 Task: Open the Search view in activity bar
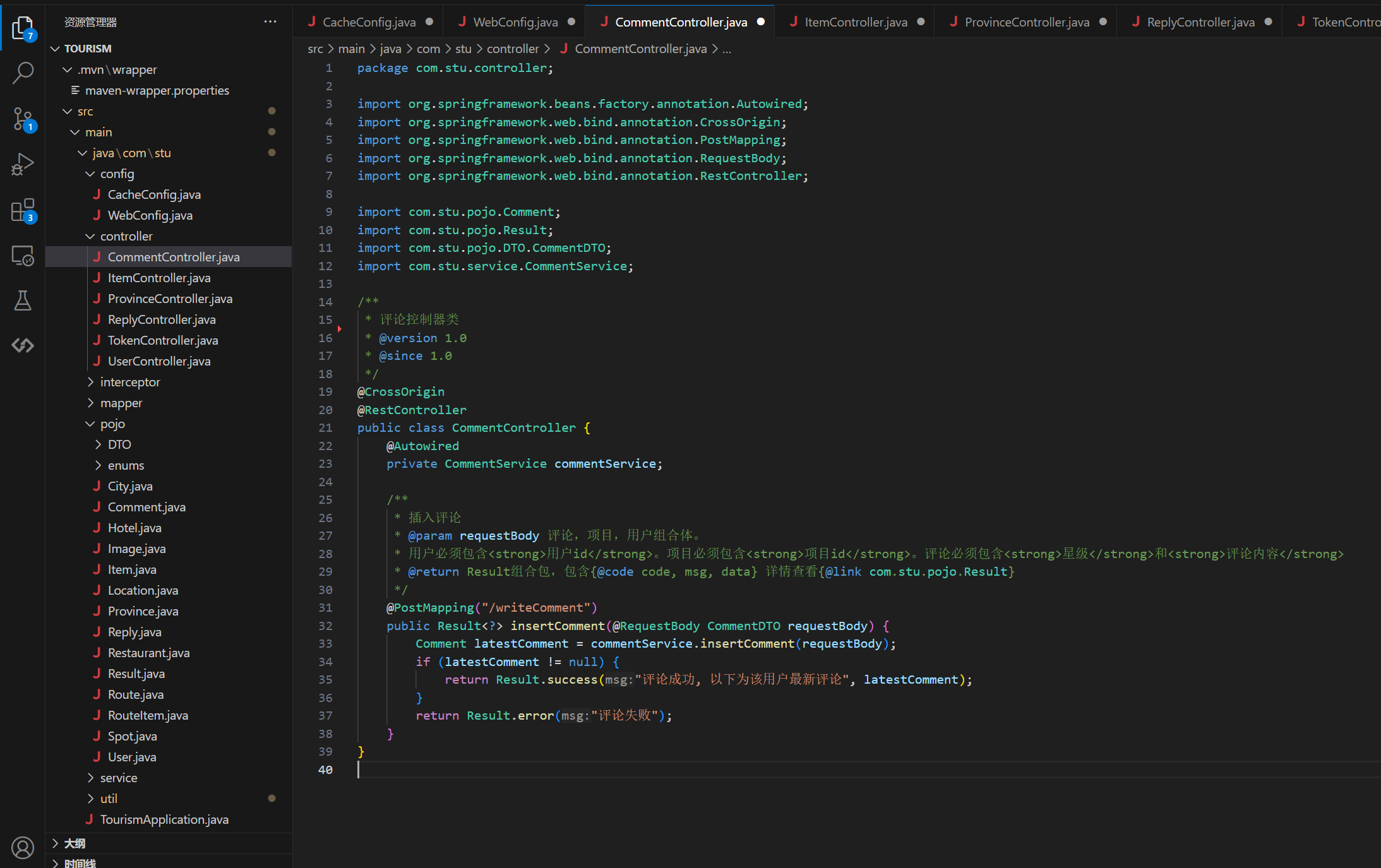click(x=23, y=73)
